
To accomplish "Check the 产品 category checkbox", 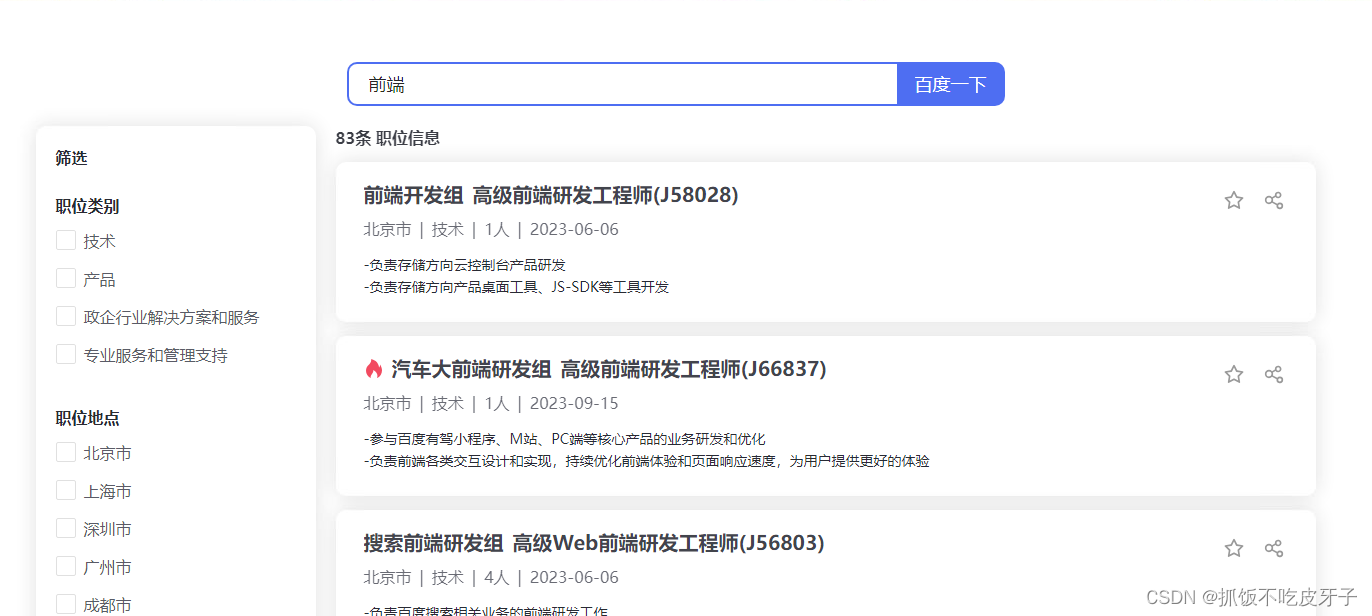I will click(x=66, y=278).
